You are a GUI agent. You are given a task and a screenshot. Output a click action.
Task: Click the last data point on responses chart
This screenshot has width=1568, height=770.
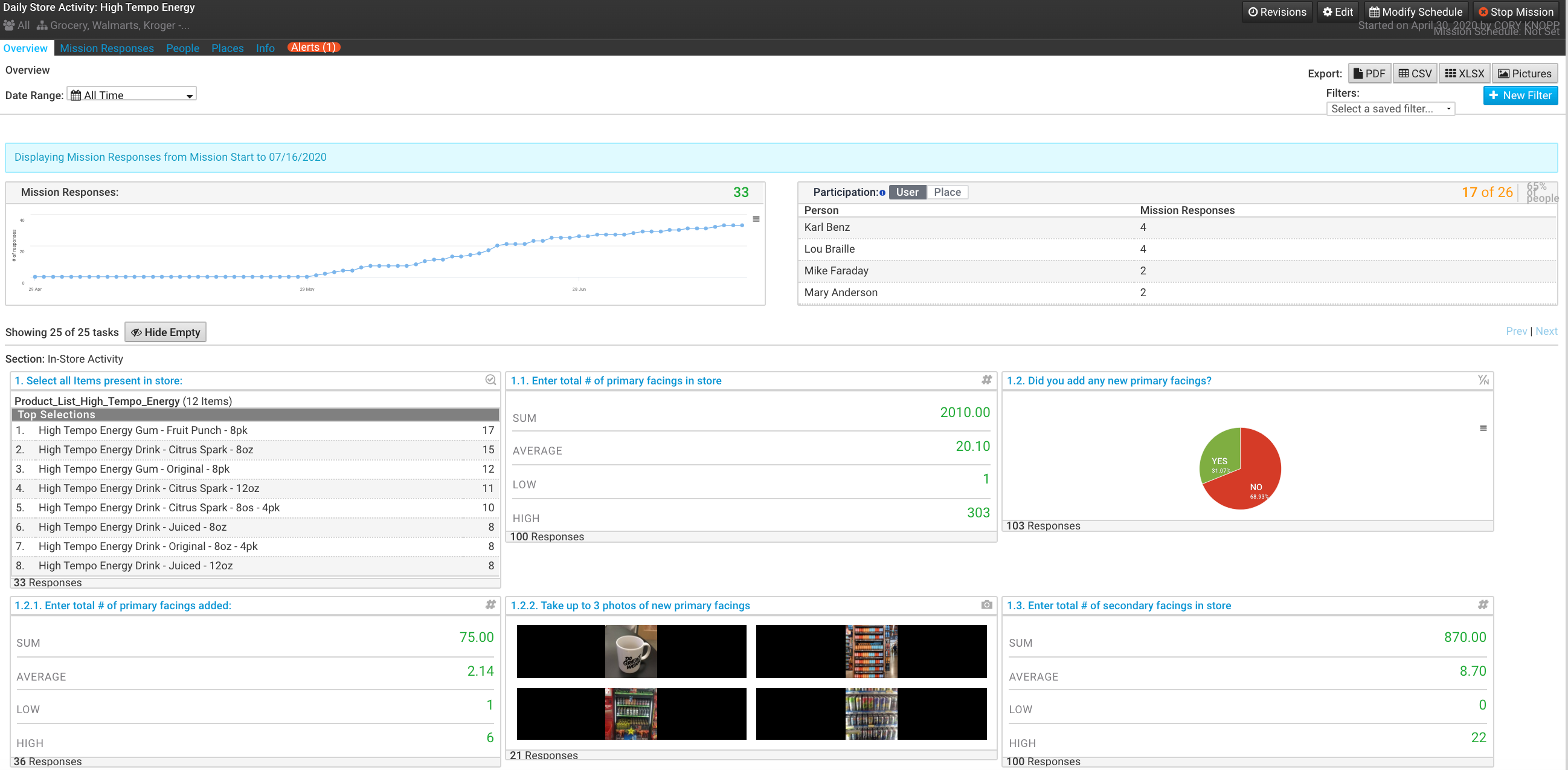(x=742, y=225)
